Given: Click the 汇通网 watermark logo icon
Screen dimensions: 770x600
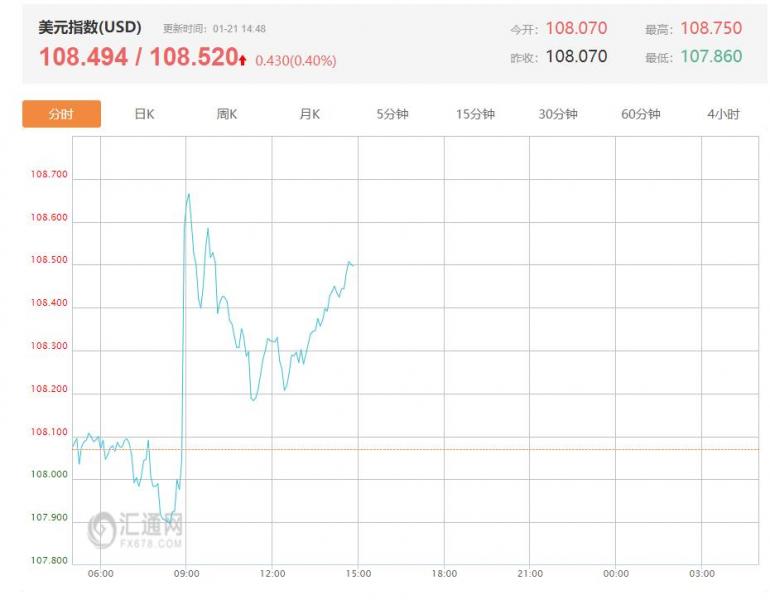Looking at the screenshot, I should [102, 529].
